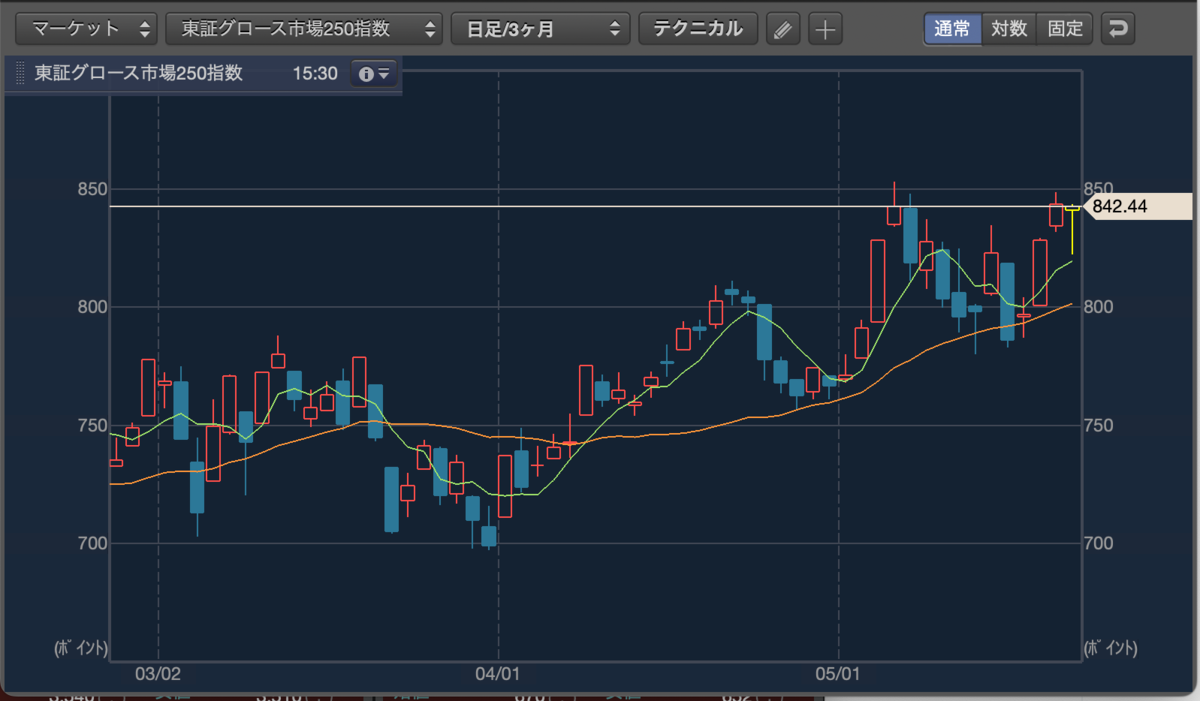Click the 850 label on left axis
1200x701 pixels.
click(94, 189)
